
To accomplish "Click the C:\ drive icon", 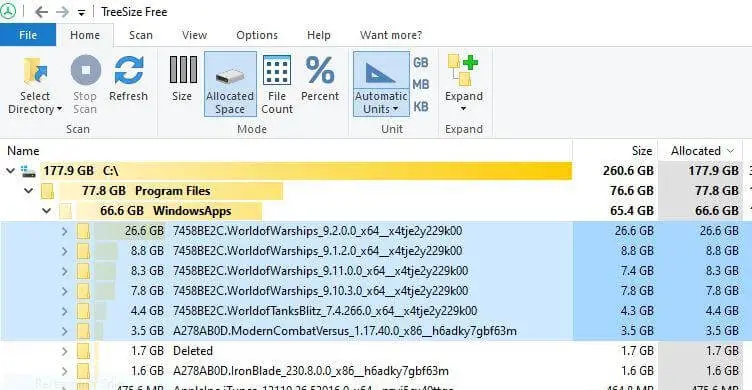I will click(28, 171).
